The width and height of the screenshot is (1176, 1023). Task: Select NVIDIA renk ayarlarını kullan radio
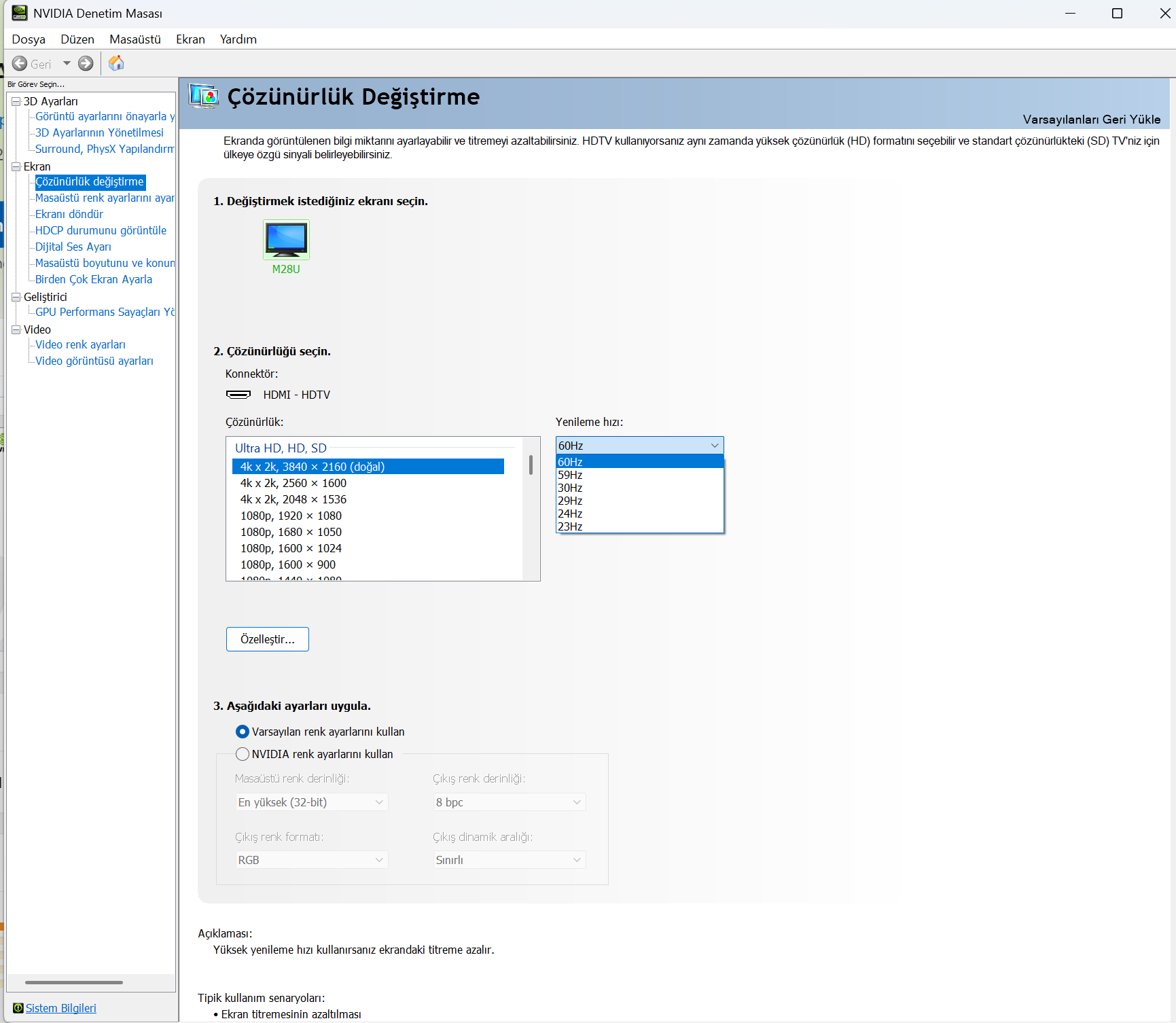243,754
